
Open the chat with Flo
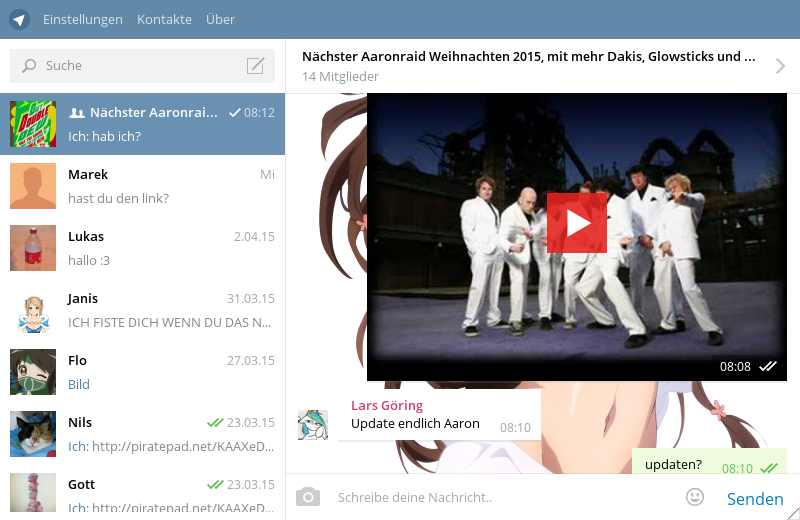(142, 372)
